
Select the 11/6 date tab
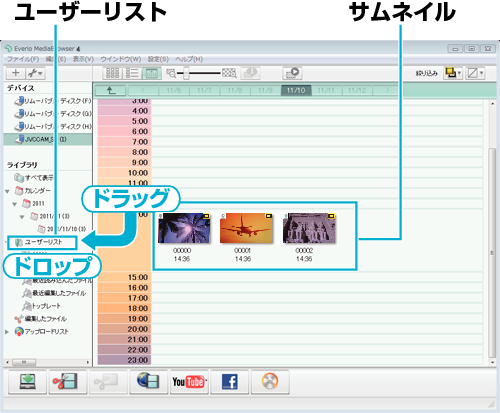[x=174, y=90]
